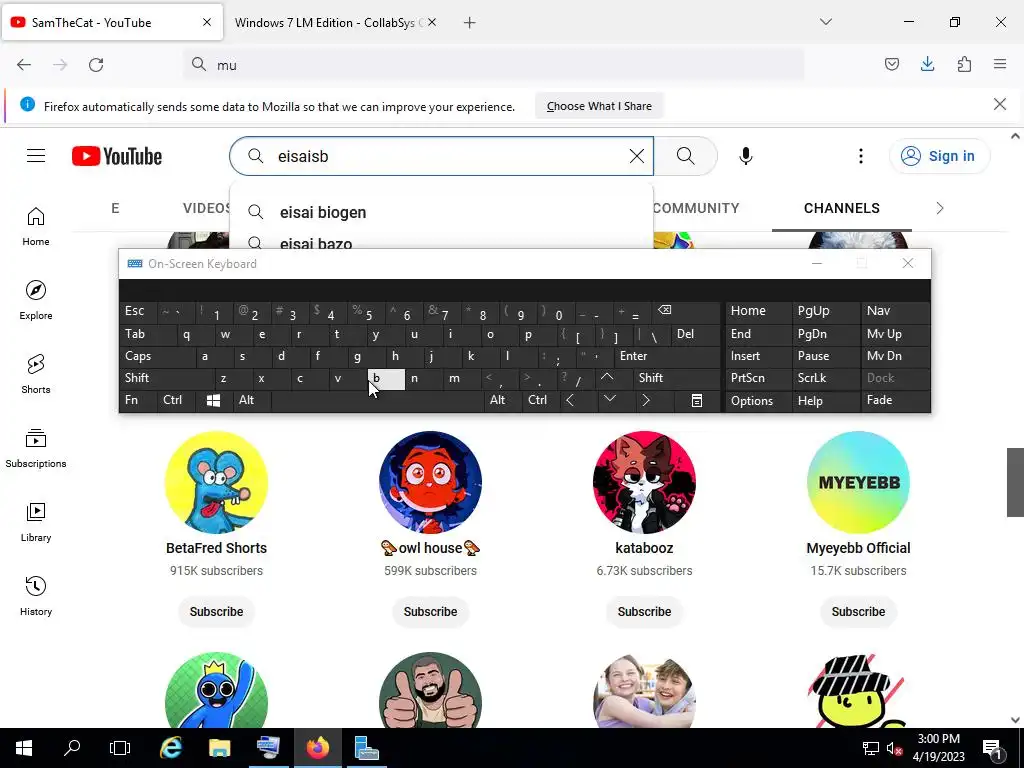Open Firefox extensions icon
Screen dimensions: 1024x768
click(964, 64)
